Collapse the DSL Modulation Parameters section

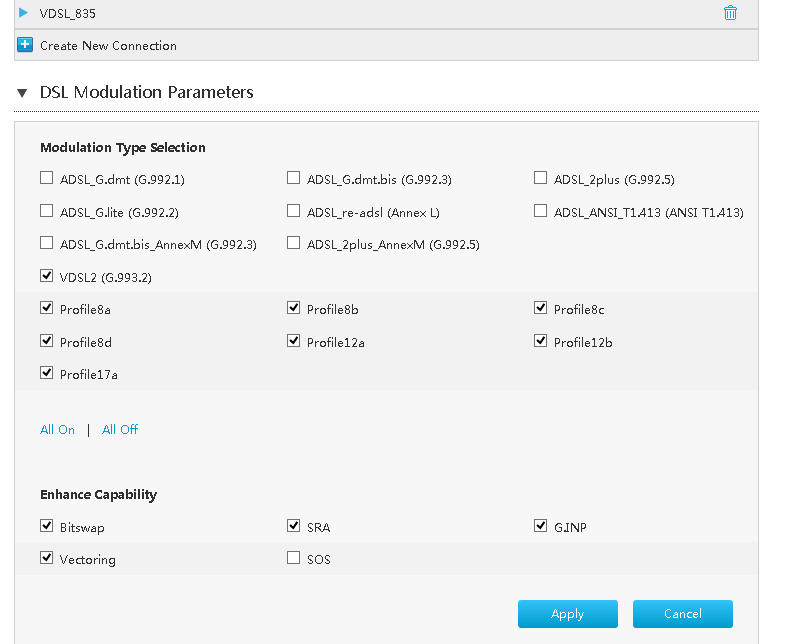[23, 92]
